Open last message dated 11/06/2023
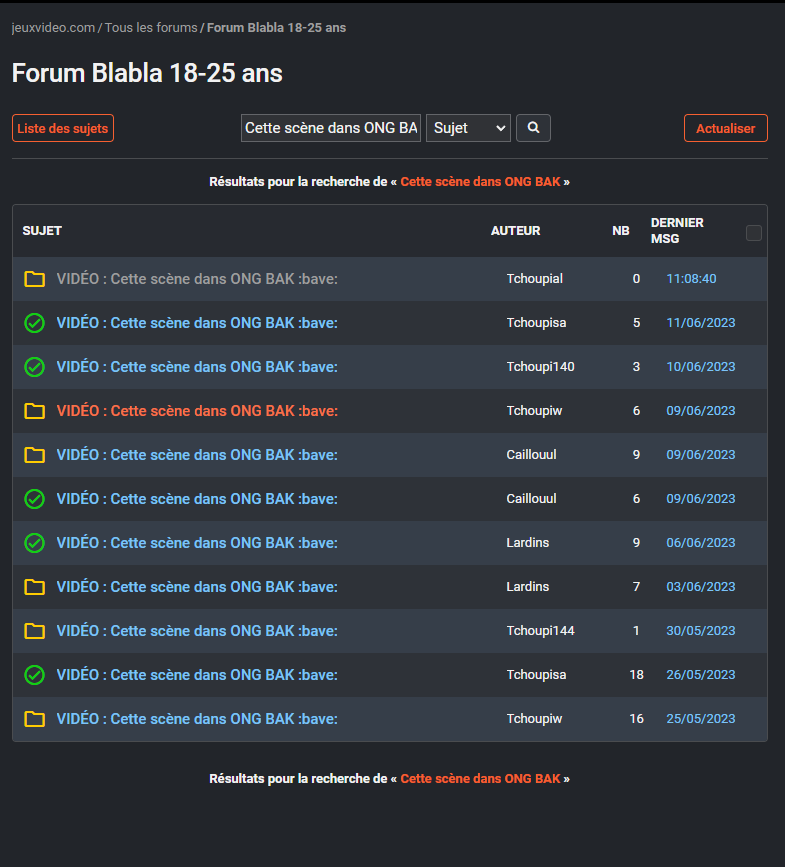This screenshot has width=785, height=867. [x=700, y=323]
